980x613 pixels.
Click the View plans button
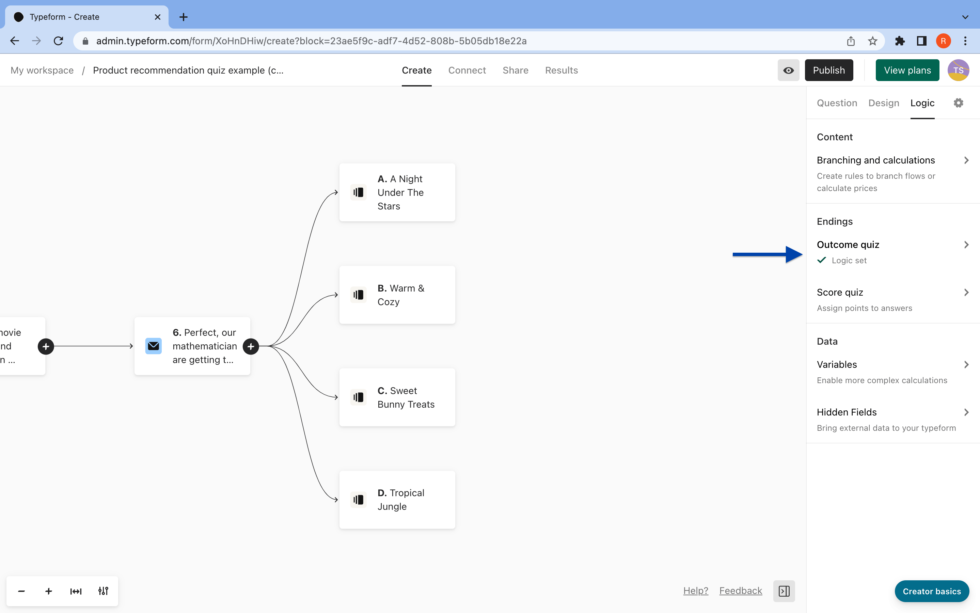coord(907,70)
